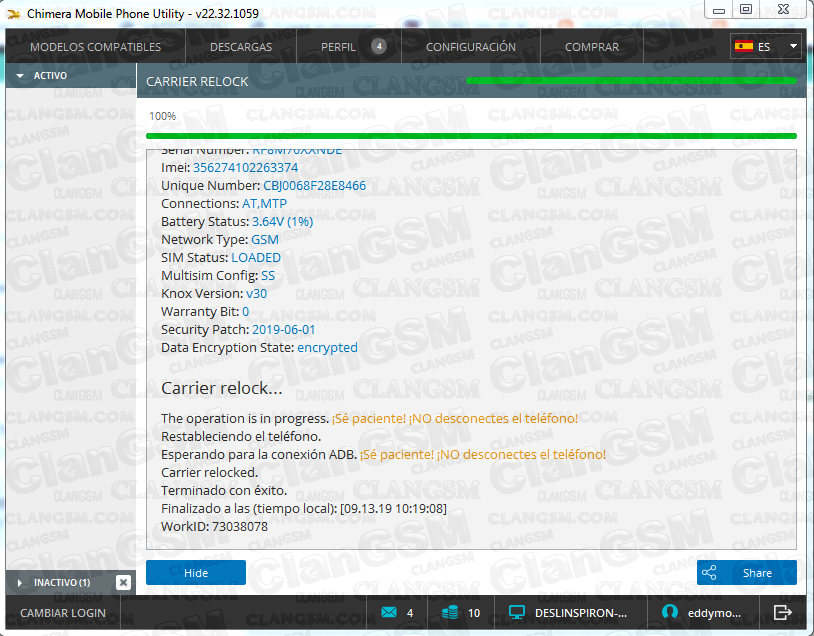
Task: Click the SIM Status value LOADED
Action: (x=256, y=258)
